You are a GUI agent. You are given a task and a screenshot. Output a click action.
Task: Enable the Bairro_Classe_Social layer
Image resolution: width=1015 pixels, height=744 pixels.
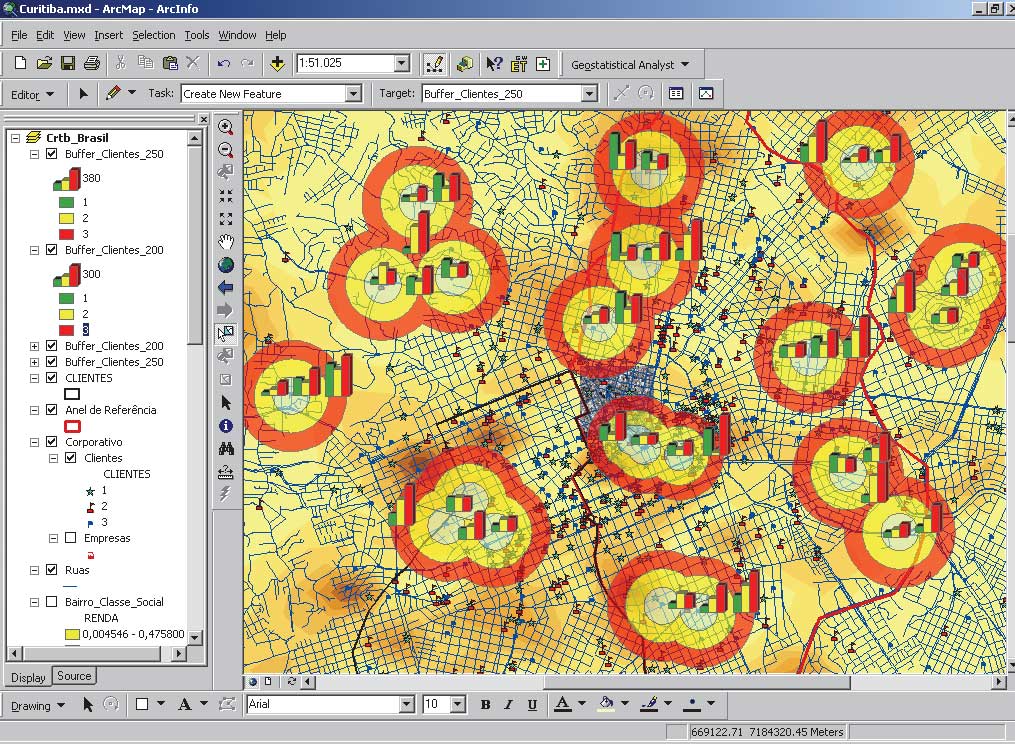point(52,602)
